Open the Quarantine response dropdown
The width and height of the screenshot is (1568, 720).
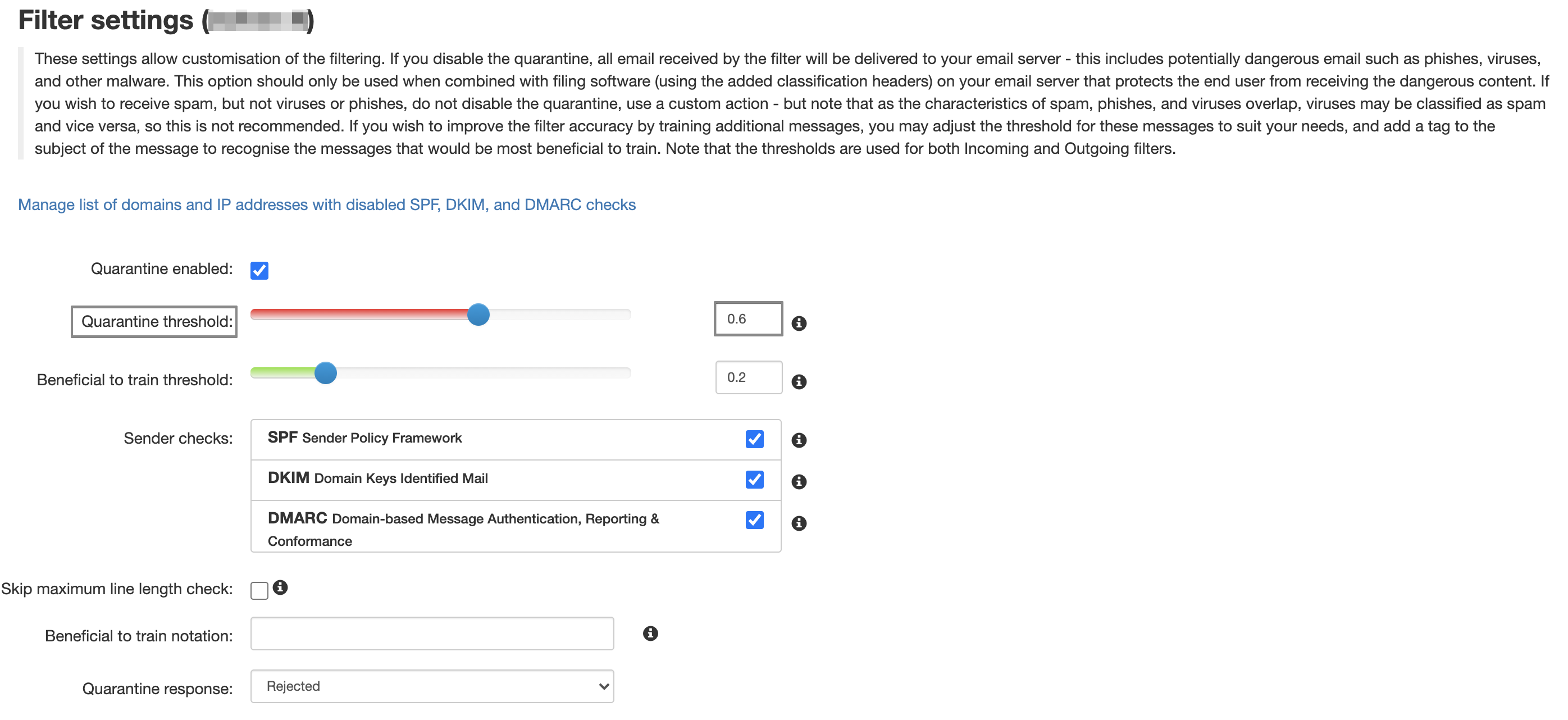click(432, 686)
